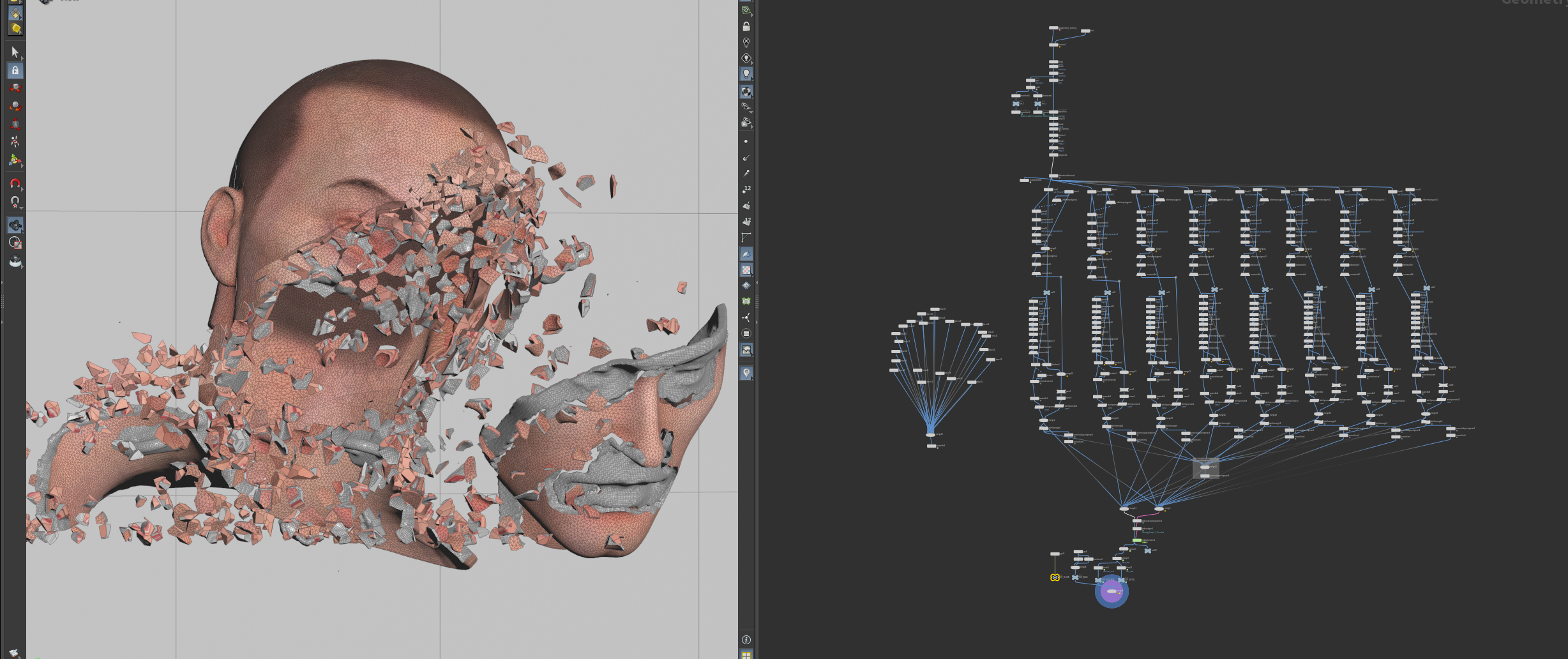
Task: Open the Inspect magnifier tool dropdown
Action: (x=22, y=266)
